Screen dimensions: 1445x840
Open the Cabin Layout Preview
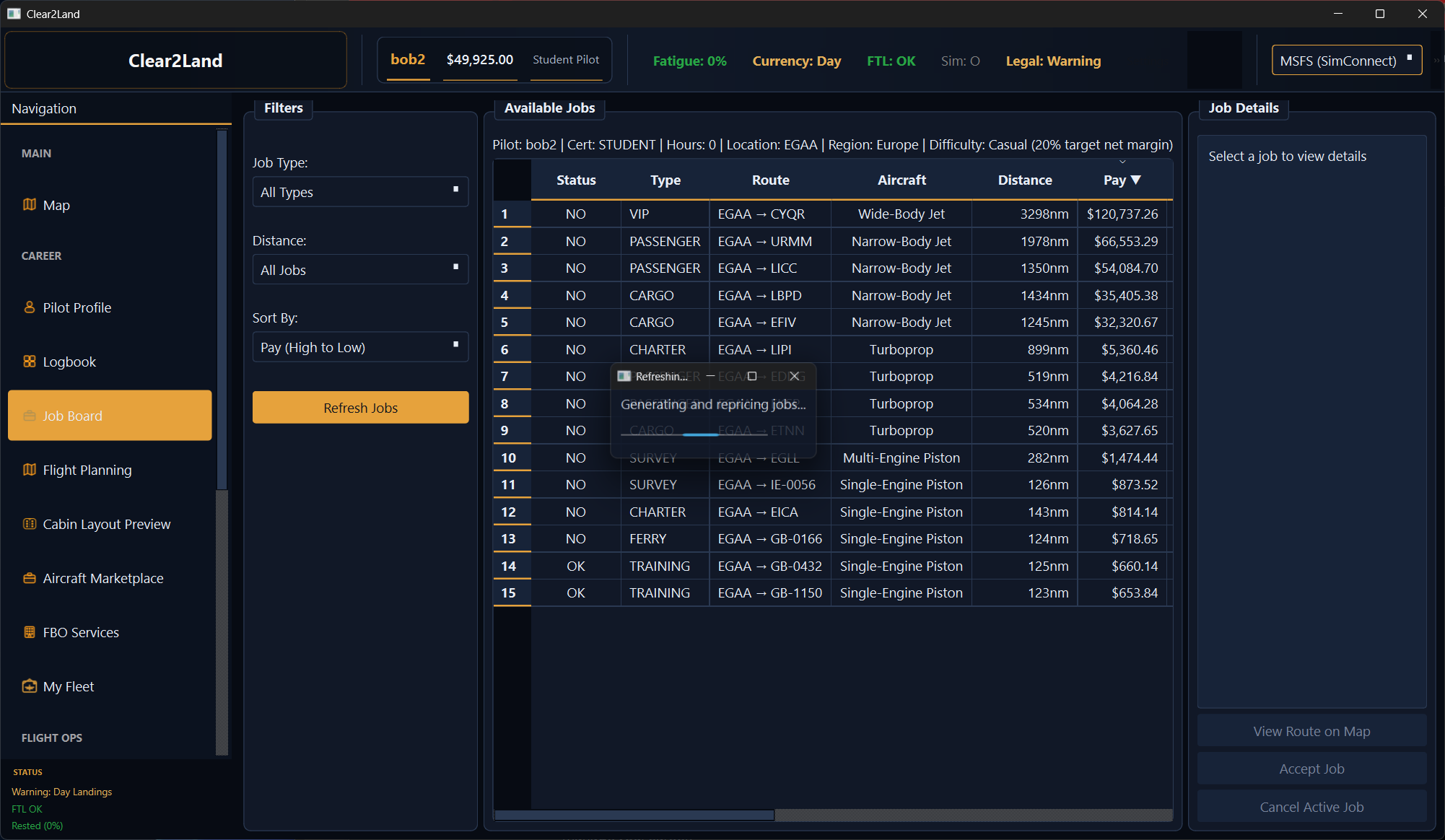click(x=106, y=524)
